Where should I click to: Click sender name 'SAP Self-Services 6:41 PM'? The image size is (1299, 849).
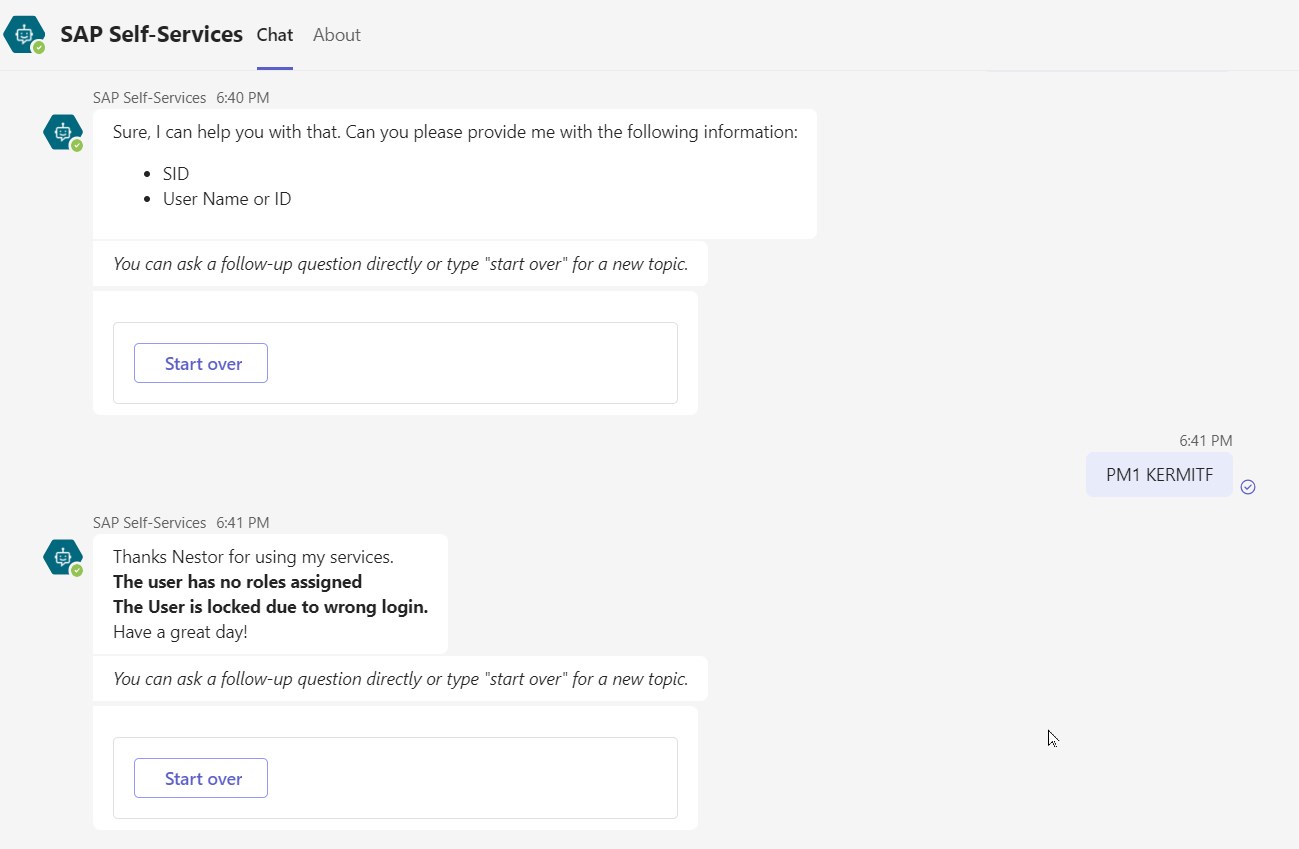[181, 523]
